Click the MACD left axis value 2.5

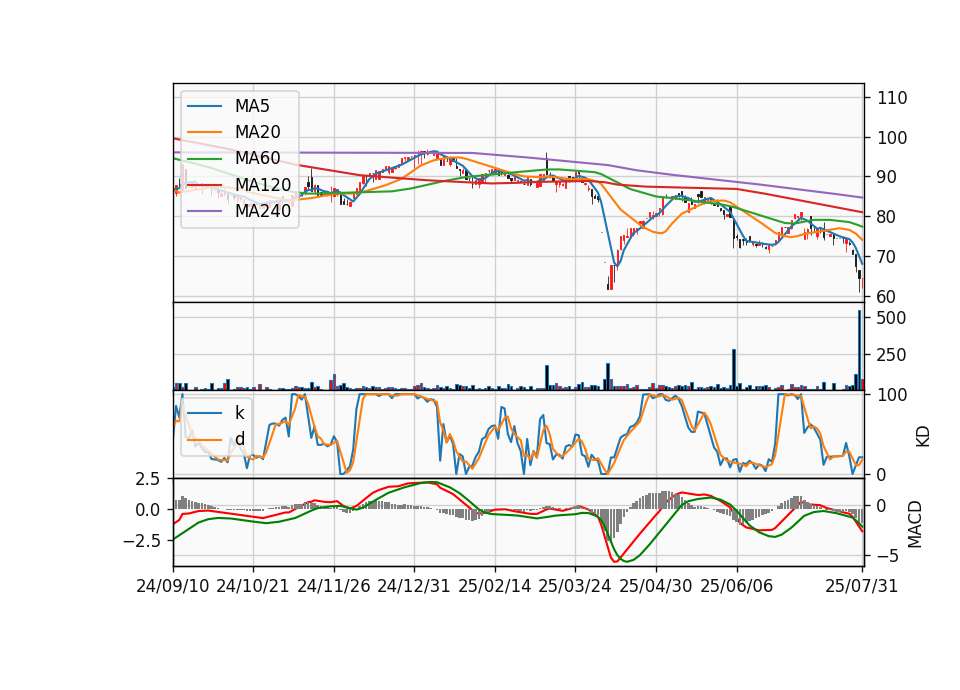coord(147,479)
